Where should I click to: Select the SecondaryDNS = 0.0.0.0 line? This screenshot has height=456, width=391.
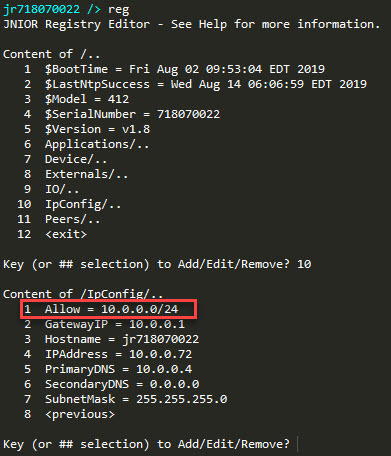[111, 384]
